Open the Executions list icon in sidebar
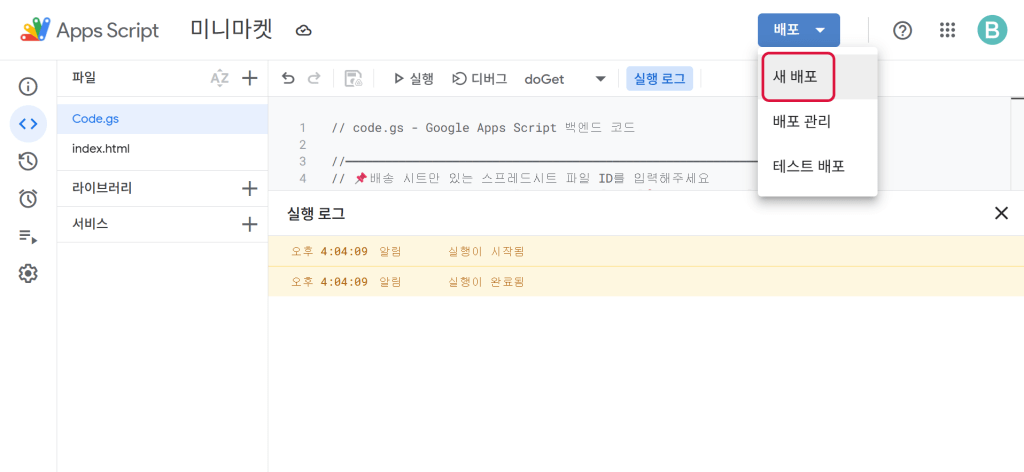The width and height of the screenshot is (1024, 472). [x=28, y=236]
